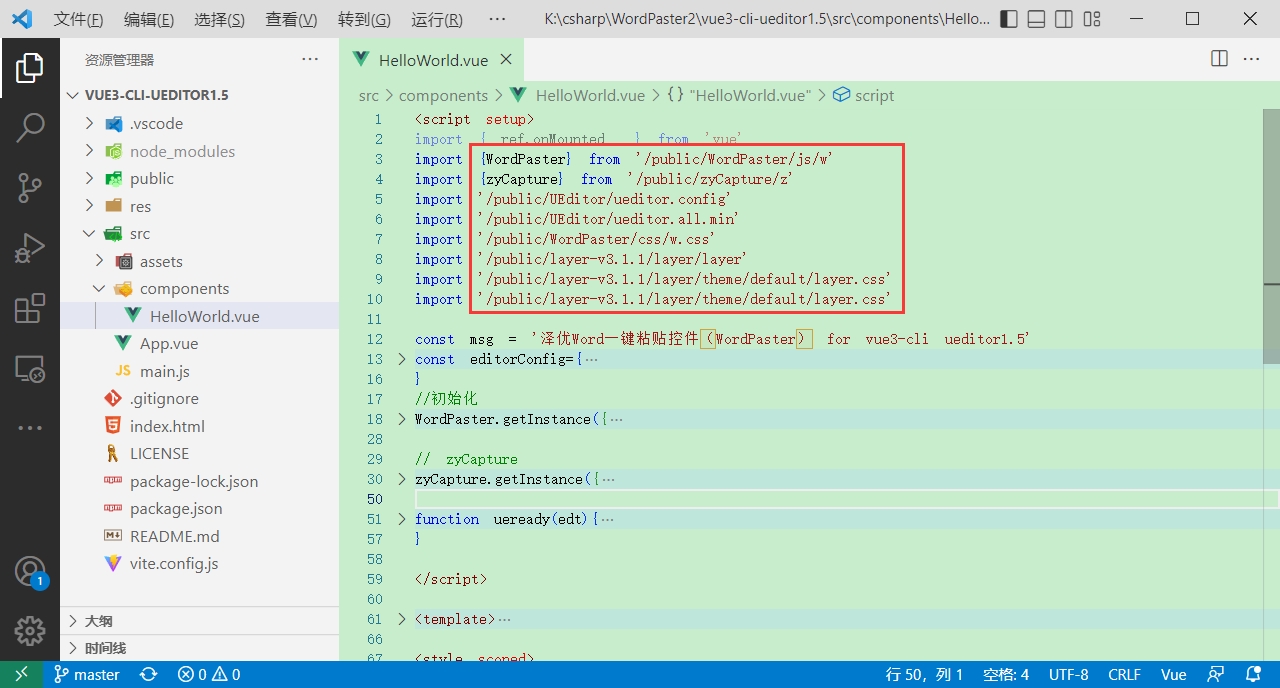
Task: Open Run and Debug view
Action: 30,248
